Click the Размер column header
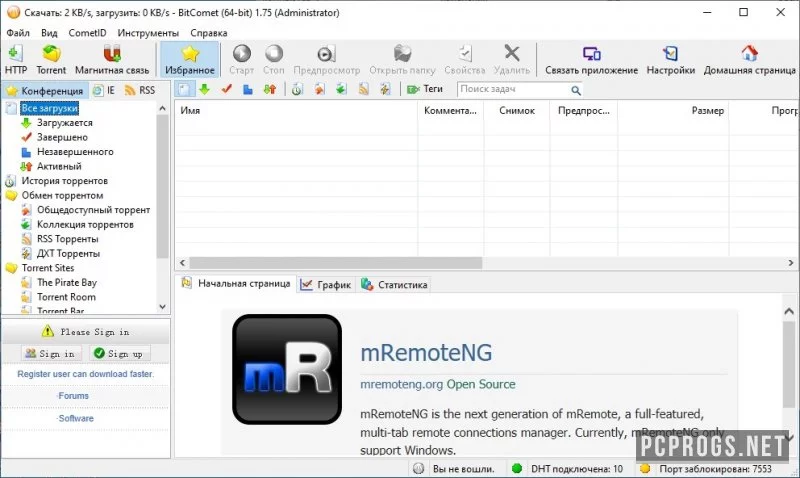 coord(673,111)
